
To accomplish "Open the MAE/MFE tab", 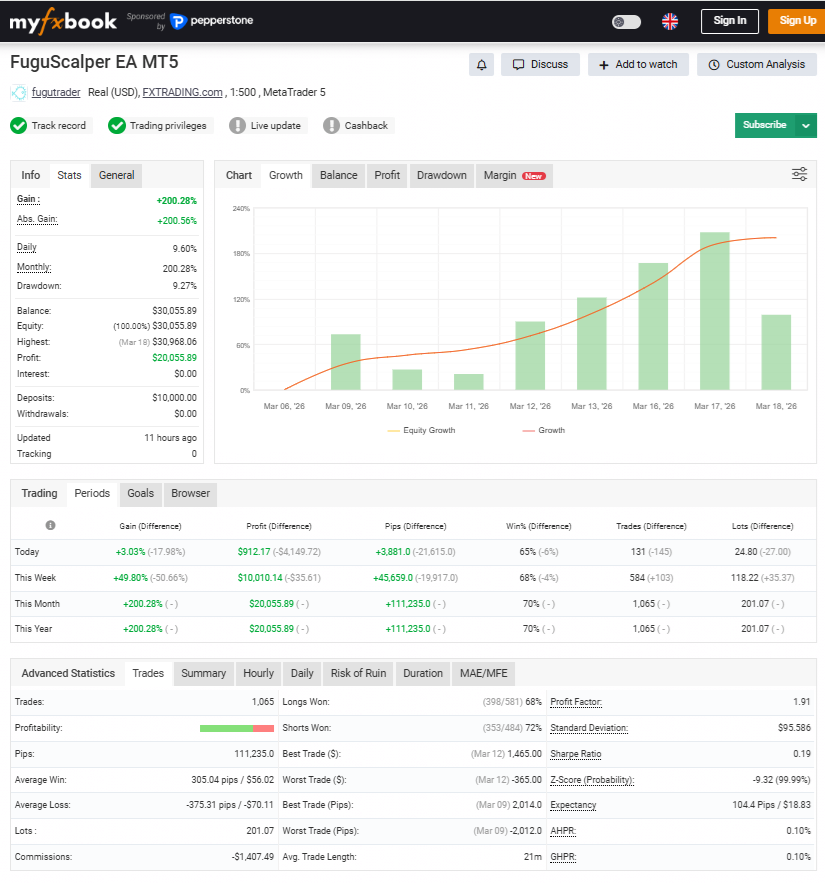I will coord(483,674).
